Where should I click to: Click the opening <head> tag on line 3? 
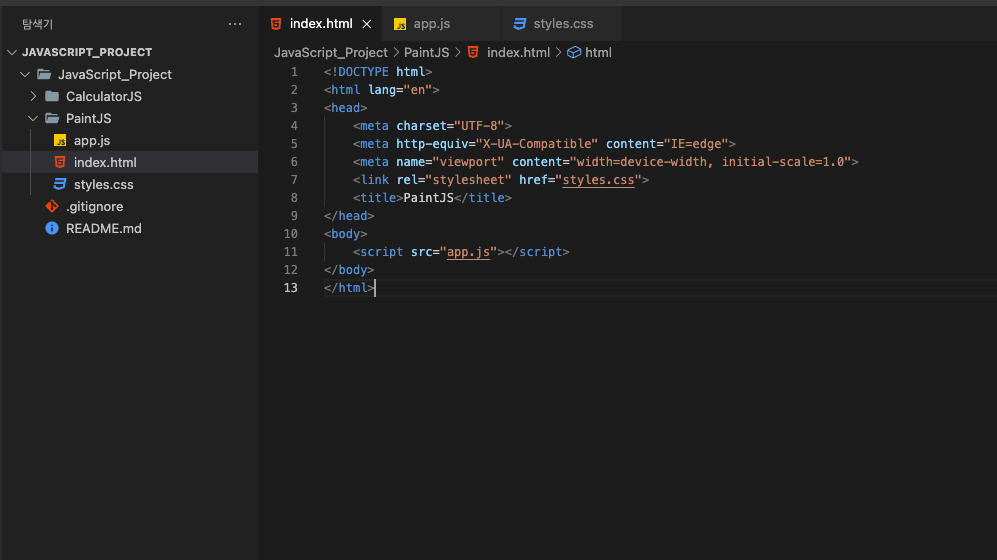[345, 108]
